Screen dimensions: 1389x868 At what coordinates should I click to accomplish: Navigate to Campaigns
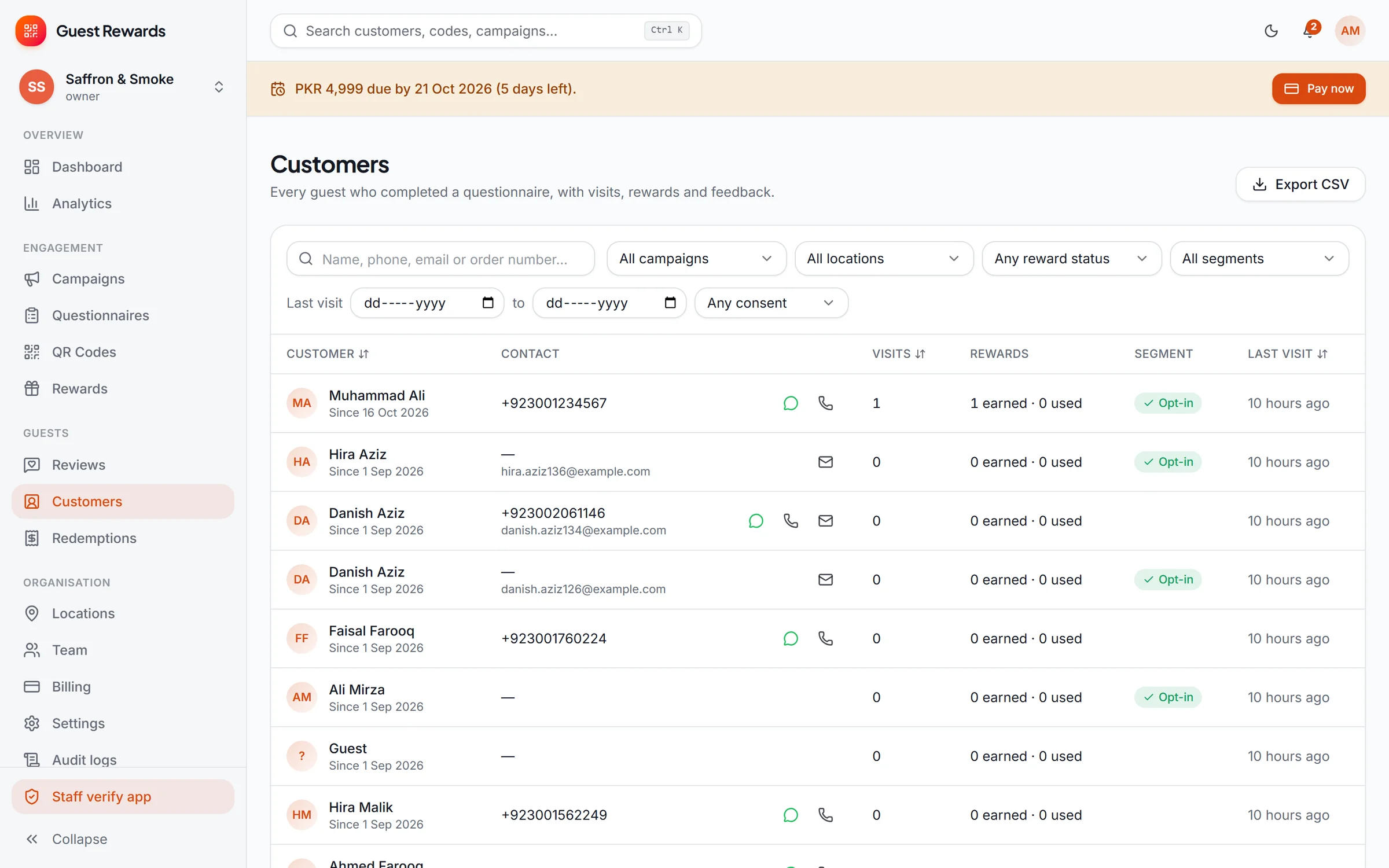tap(123, 279)
